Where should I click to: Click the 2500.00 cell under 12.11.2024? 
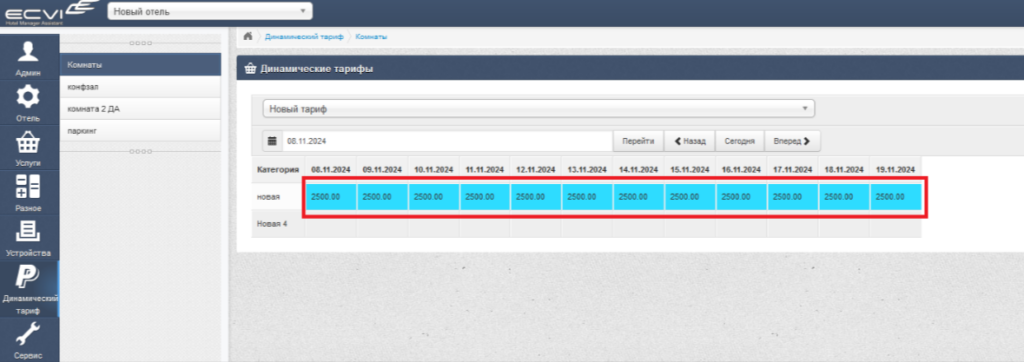[536, 197]
